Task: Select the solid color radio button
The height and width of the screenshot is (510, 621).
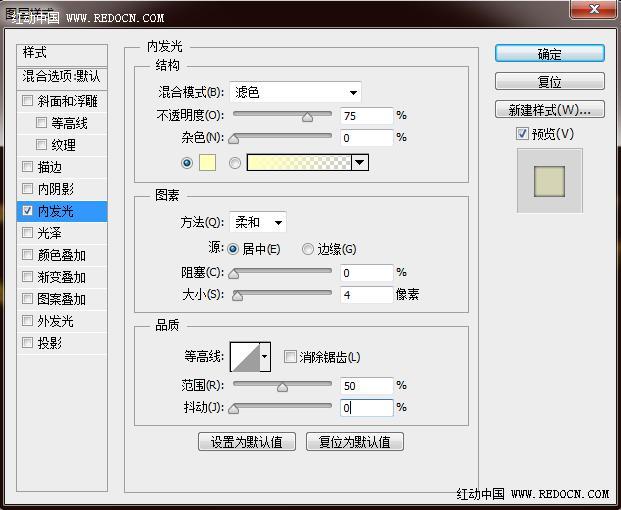Action: (187, 163)
